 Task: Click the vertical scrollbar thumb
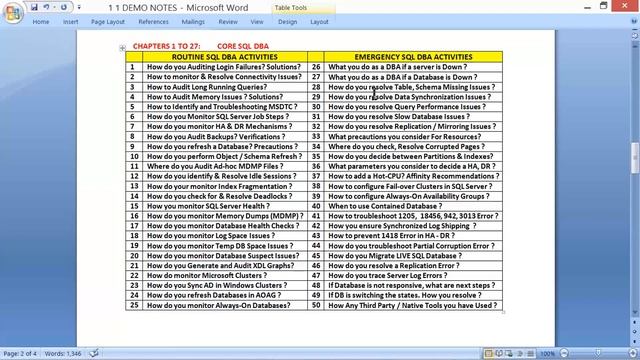(x=635, y=158)
